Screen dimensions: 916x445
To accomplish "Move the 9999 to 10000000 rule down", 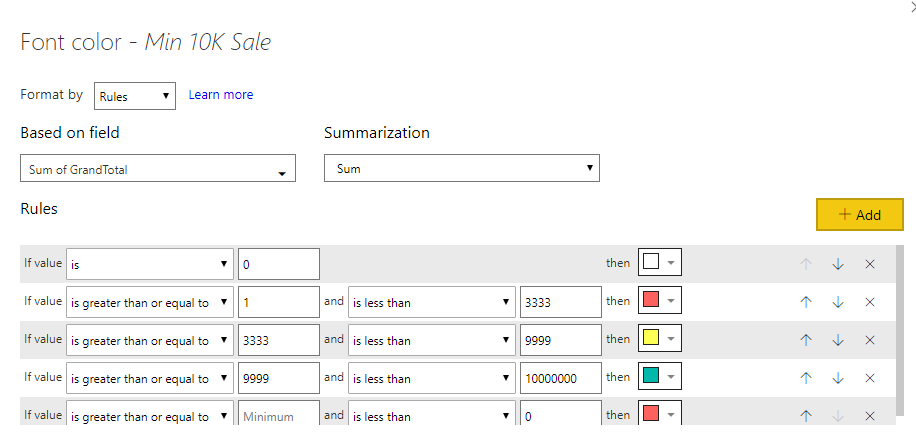I will (838, 378).
